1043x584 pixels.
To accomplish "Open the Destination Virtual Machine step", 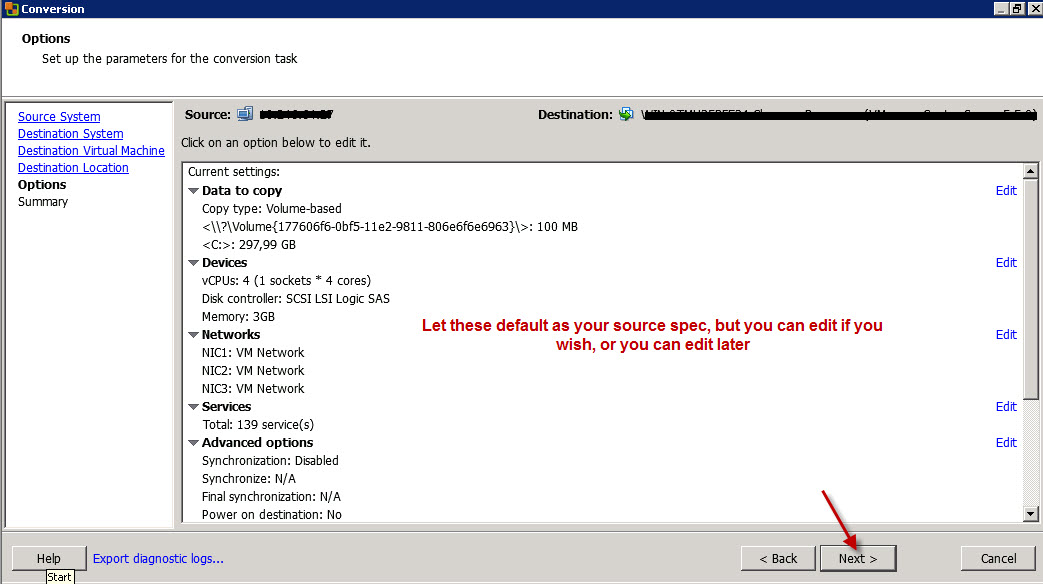I will click(91, 150).
